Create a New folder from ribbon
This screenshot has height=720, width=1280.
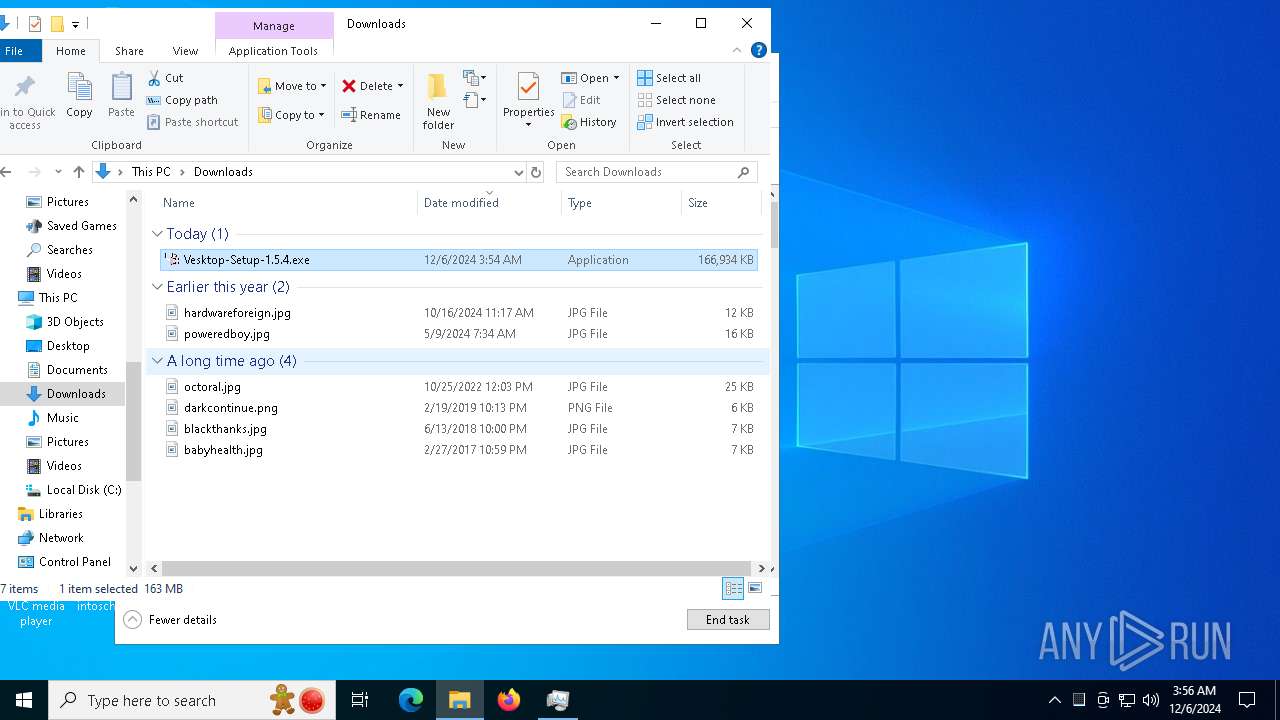point(438,101)
